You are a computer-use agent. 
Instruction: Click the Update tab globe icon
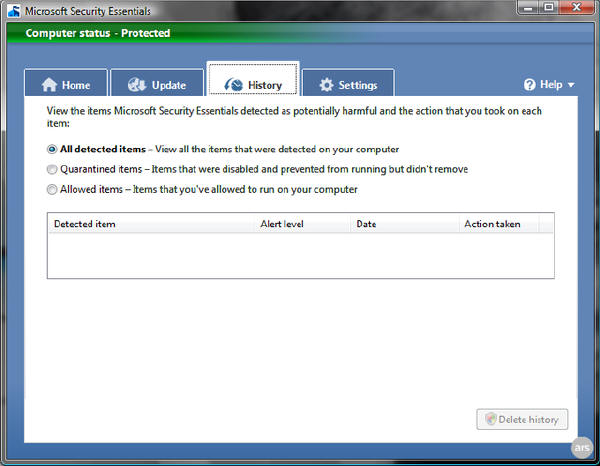click(137, 85)
